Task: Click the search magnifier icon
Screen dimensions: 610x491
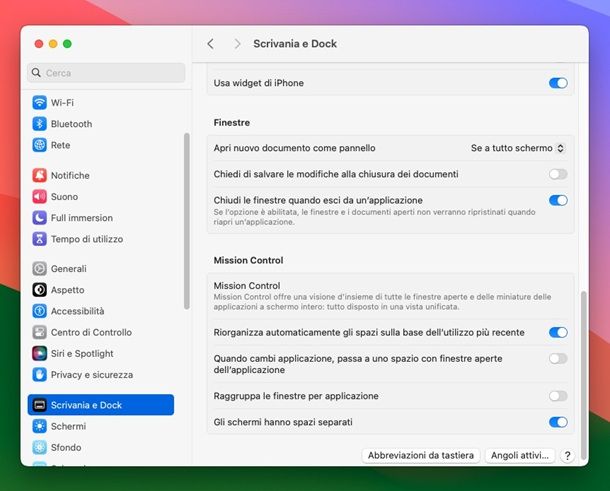Action: pyautogui.click(x=36, y=73)
